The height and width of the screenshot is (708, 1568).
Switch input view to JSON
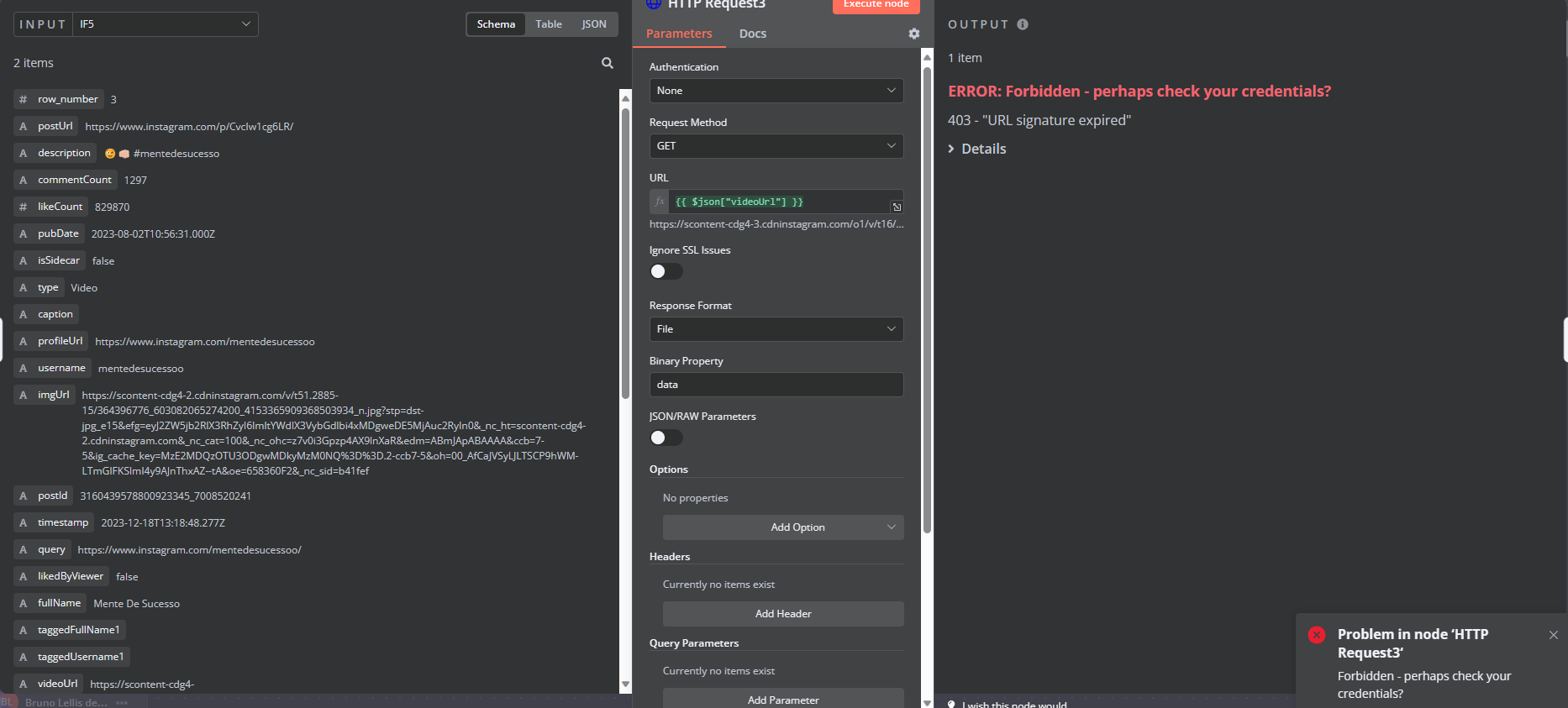593,24
